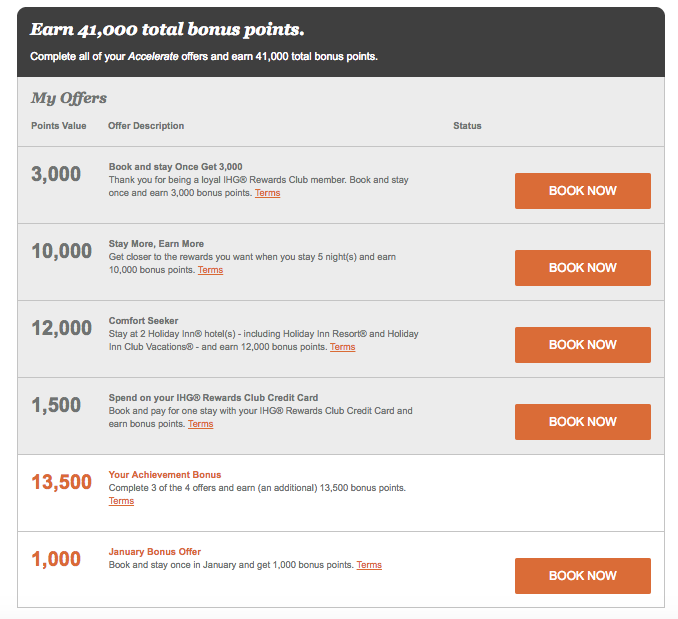Click Book Now for the January Bonus Offer
This screenshot has height=619, width=678.
[582, 575]
